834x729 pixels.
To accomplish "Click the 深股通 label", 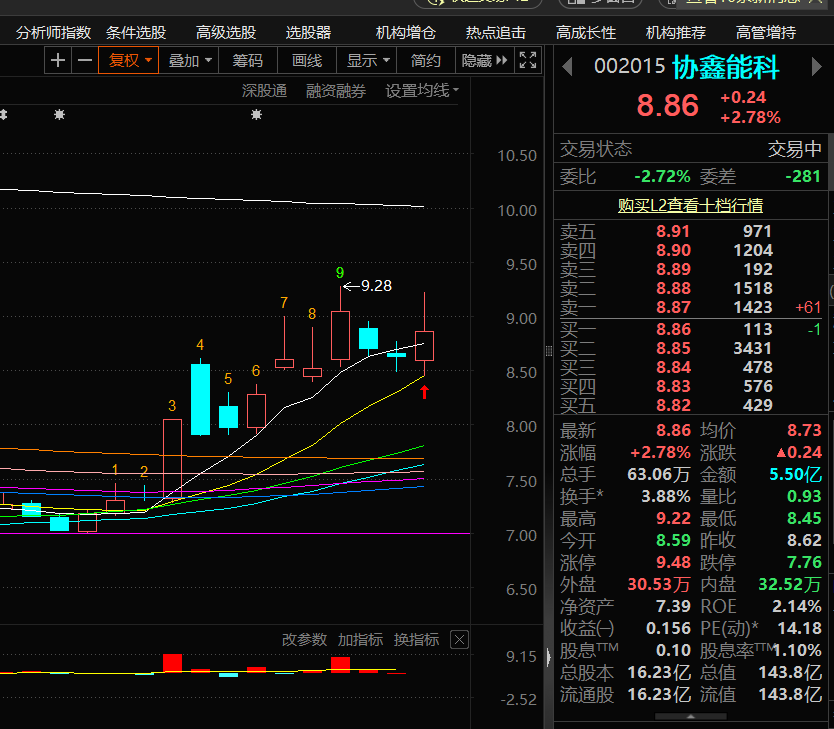I will click(264, 91).
